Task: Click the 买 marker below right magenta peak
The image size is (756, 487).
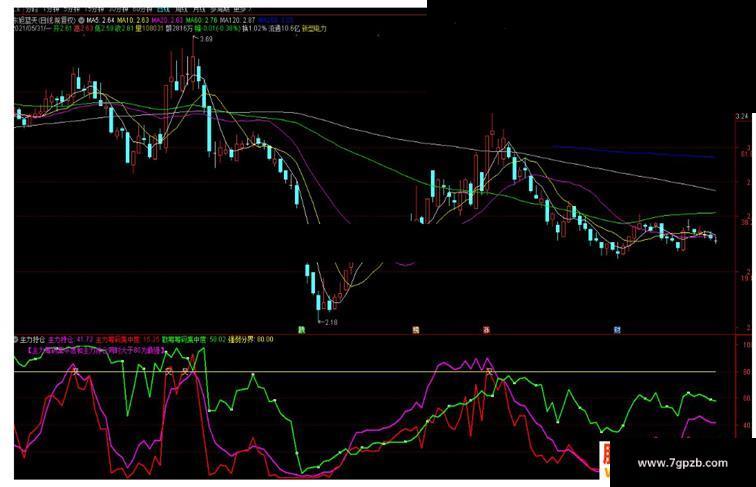Action: [x=489, y=372]
